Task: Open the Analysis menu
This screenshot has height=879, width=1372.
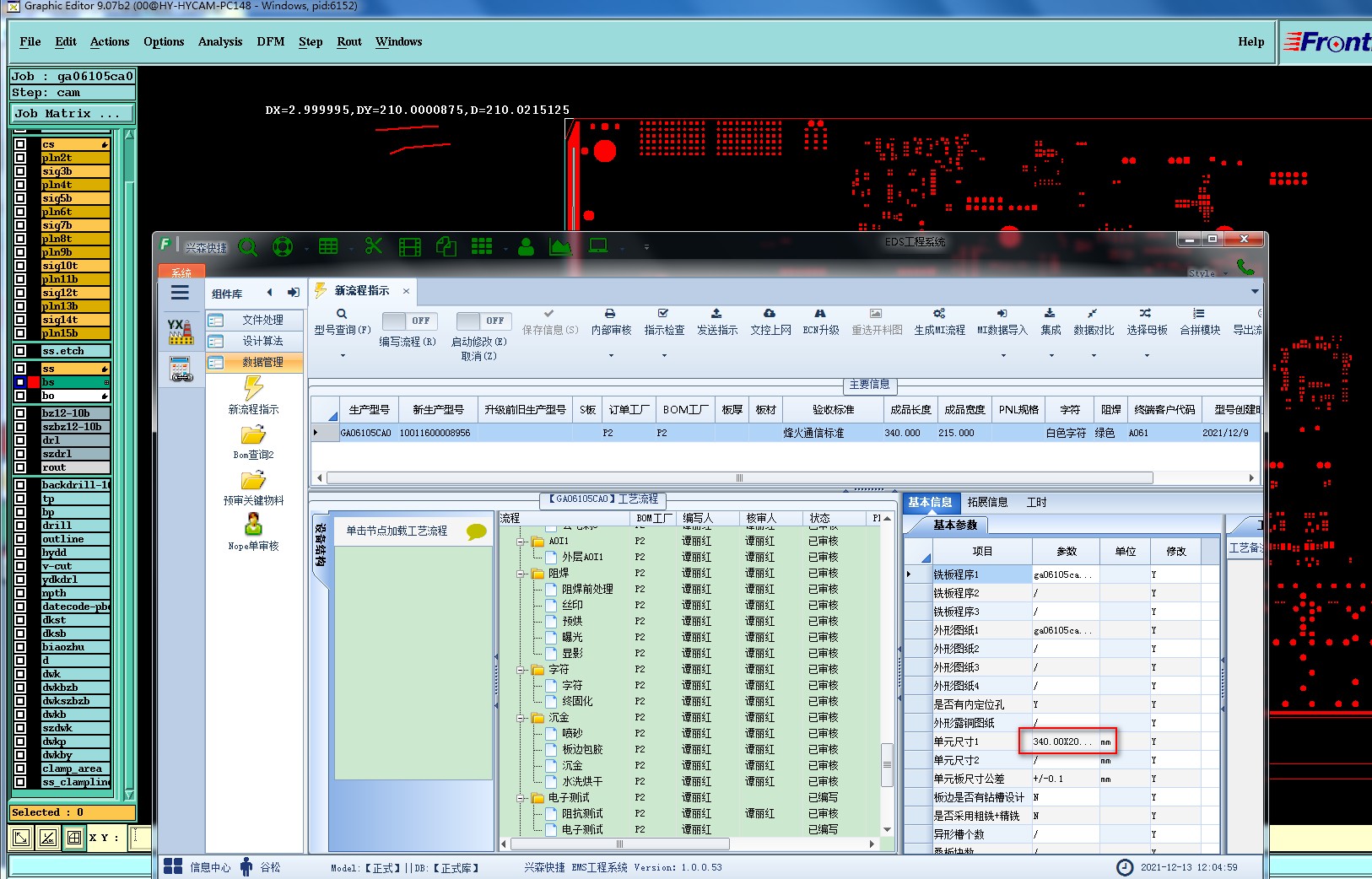Action: click(220, 41)
